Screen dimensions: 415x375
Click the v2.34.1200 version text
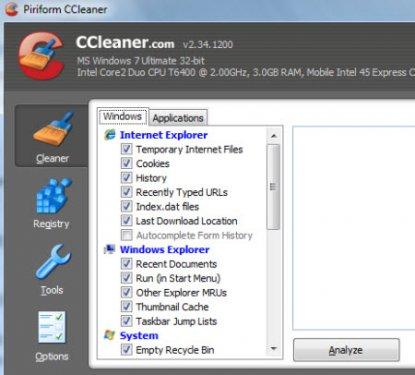208,44
